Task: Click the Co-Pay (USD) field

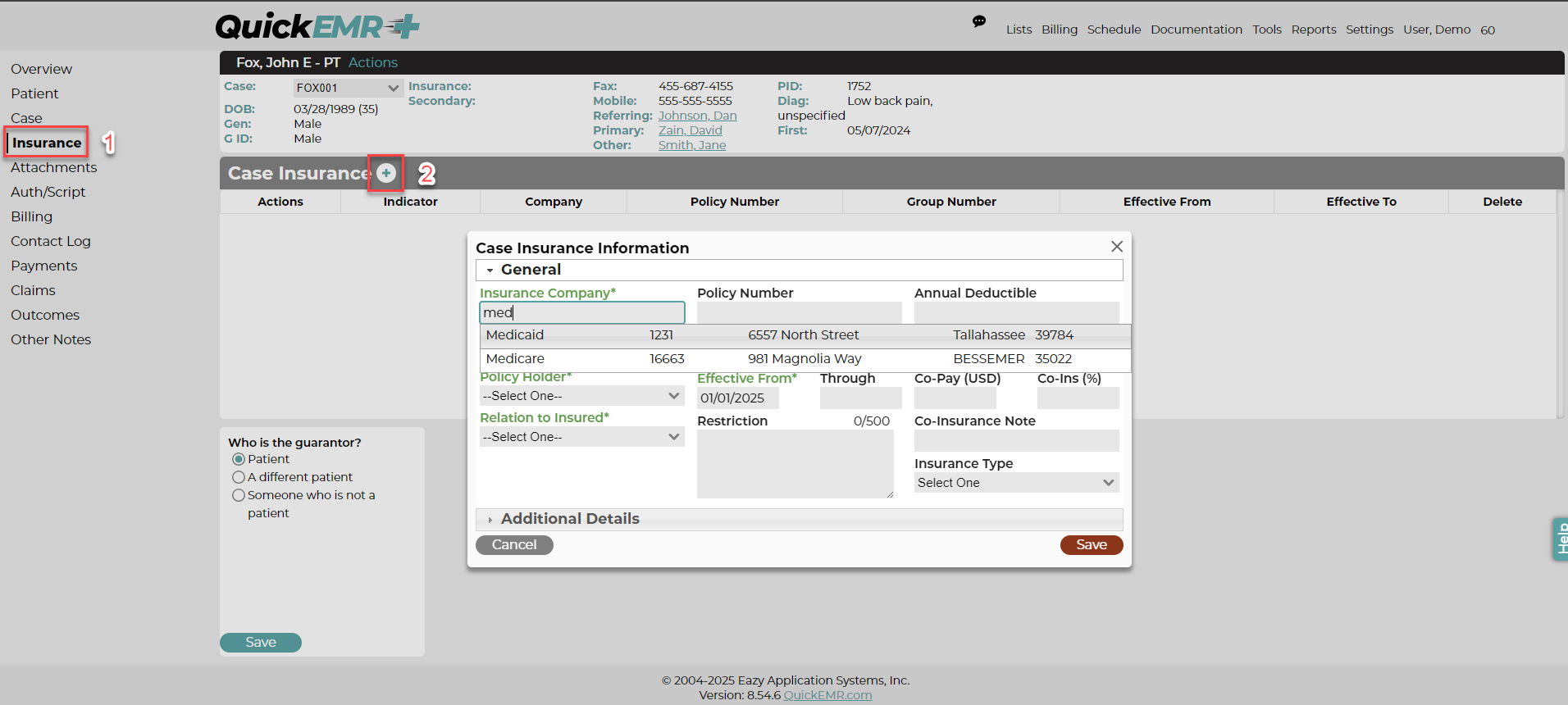Action: [955, 398]
